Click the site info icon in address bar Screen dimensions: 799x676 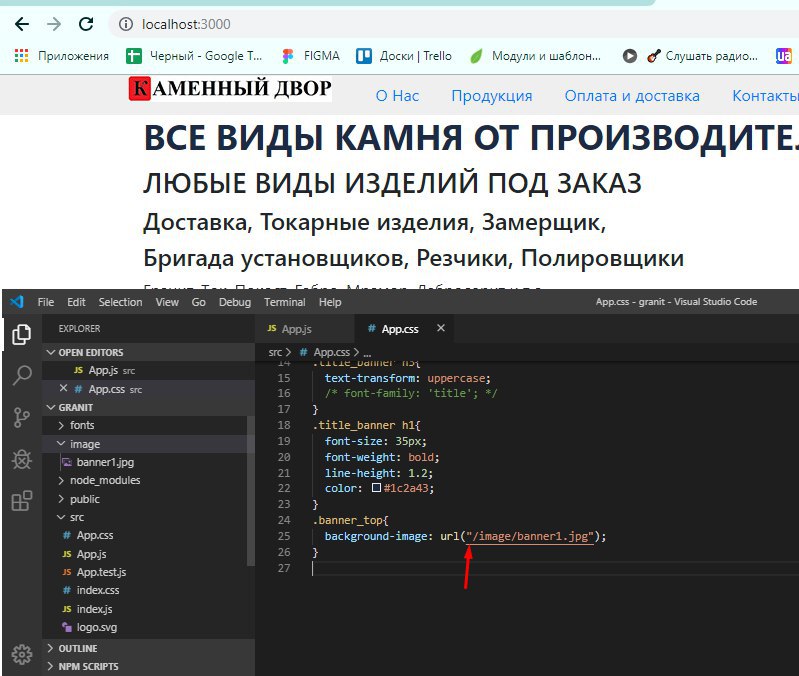[x=125, y=24]
